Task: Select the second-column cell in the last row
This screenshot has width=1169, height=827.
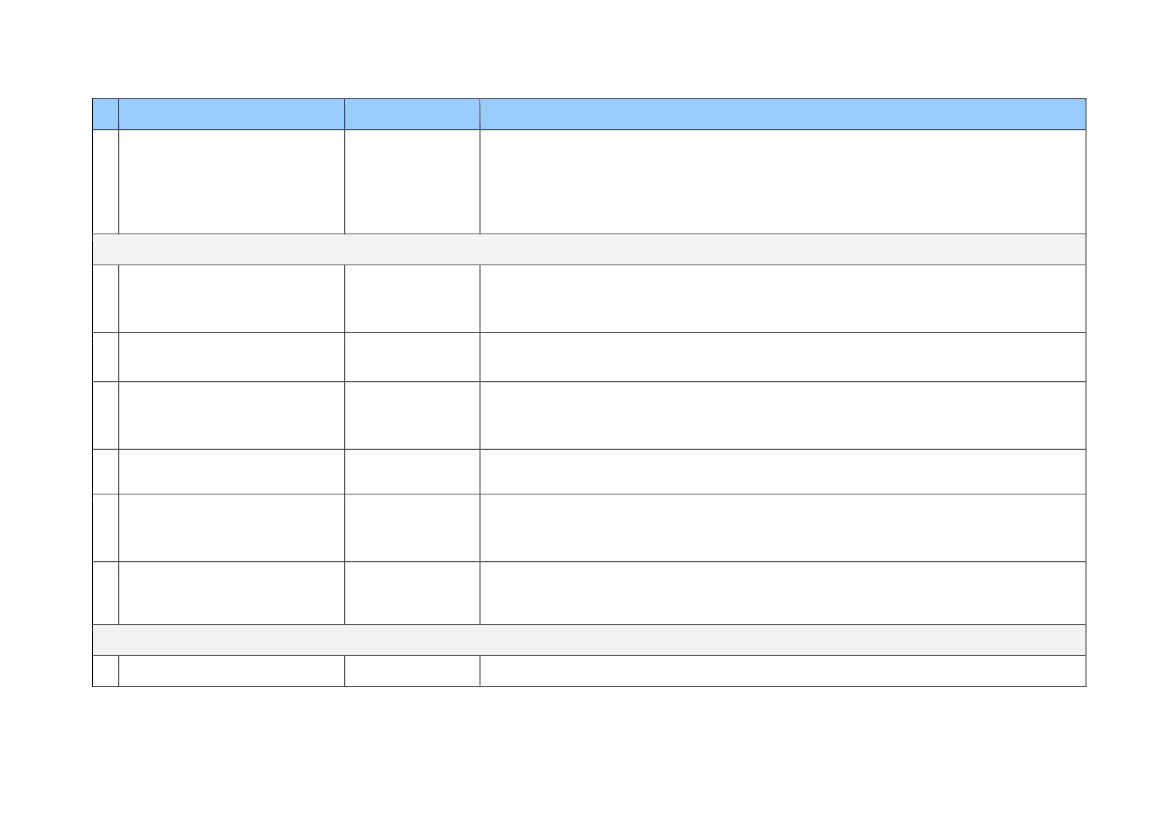Action: (x=231, y=671)
